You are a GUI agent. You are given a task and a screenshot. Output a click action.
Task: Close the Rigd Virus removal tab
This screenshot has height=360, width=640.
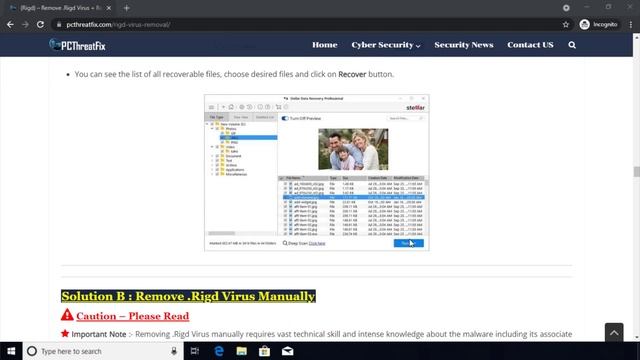pos(109,8)
